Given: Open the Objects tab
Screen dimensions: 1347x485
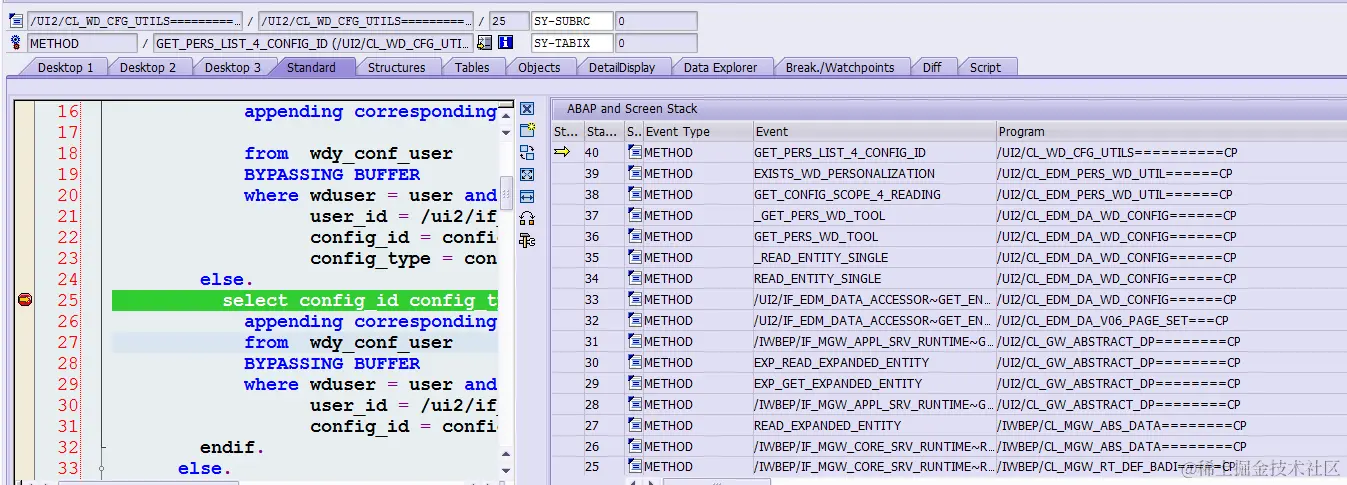Looking at the screenshot, I should click(x=539, y=67).
